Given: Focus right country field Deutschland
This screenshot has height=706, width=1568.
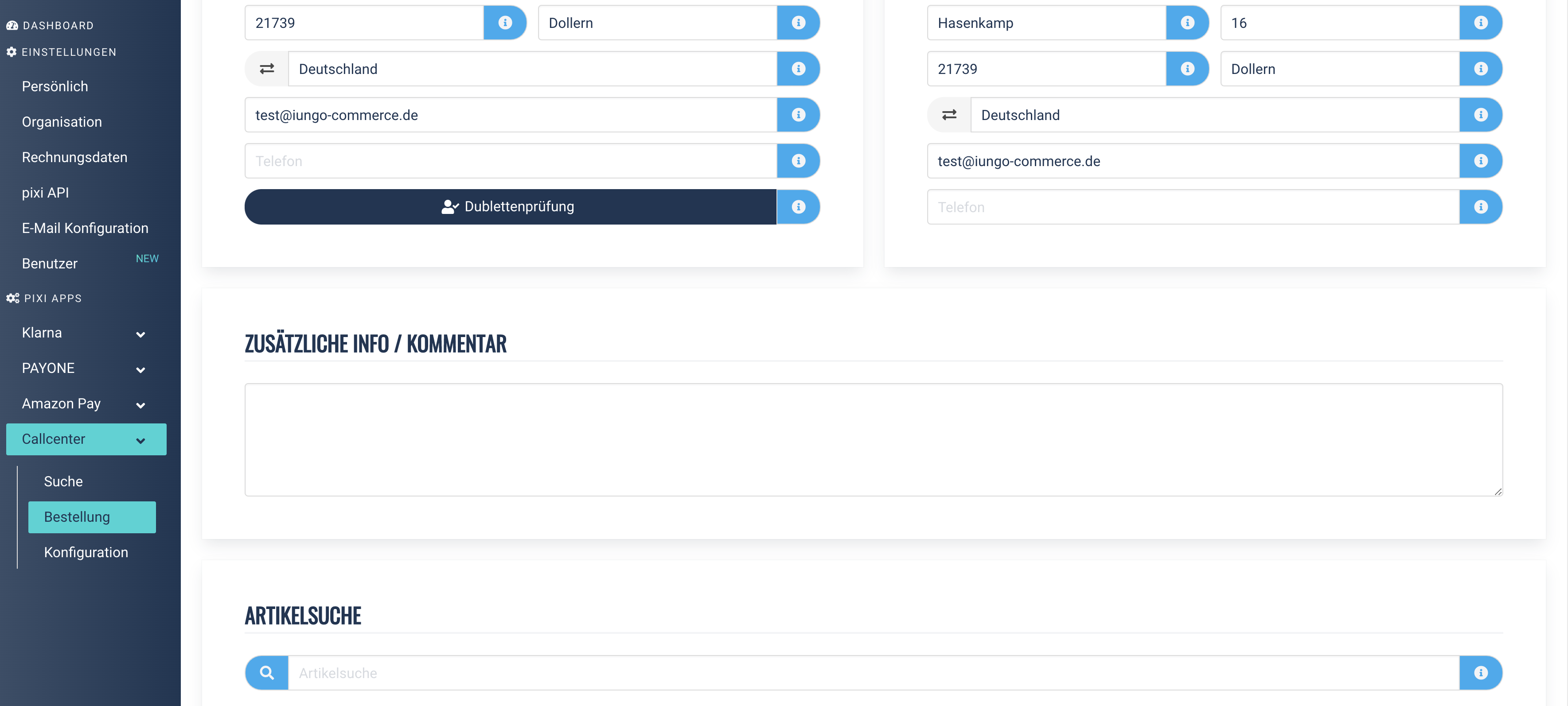Looking at the screenshot, I should [1215, 115].
